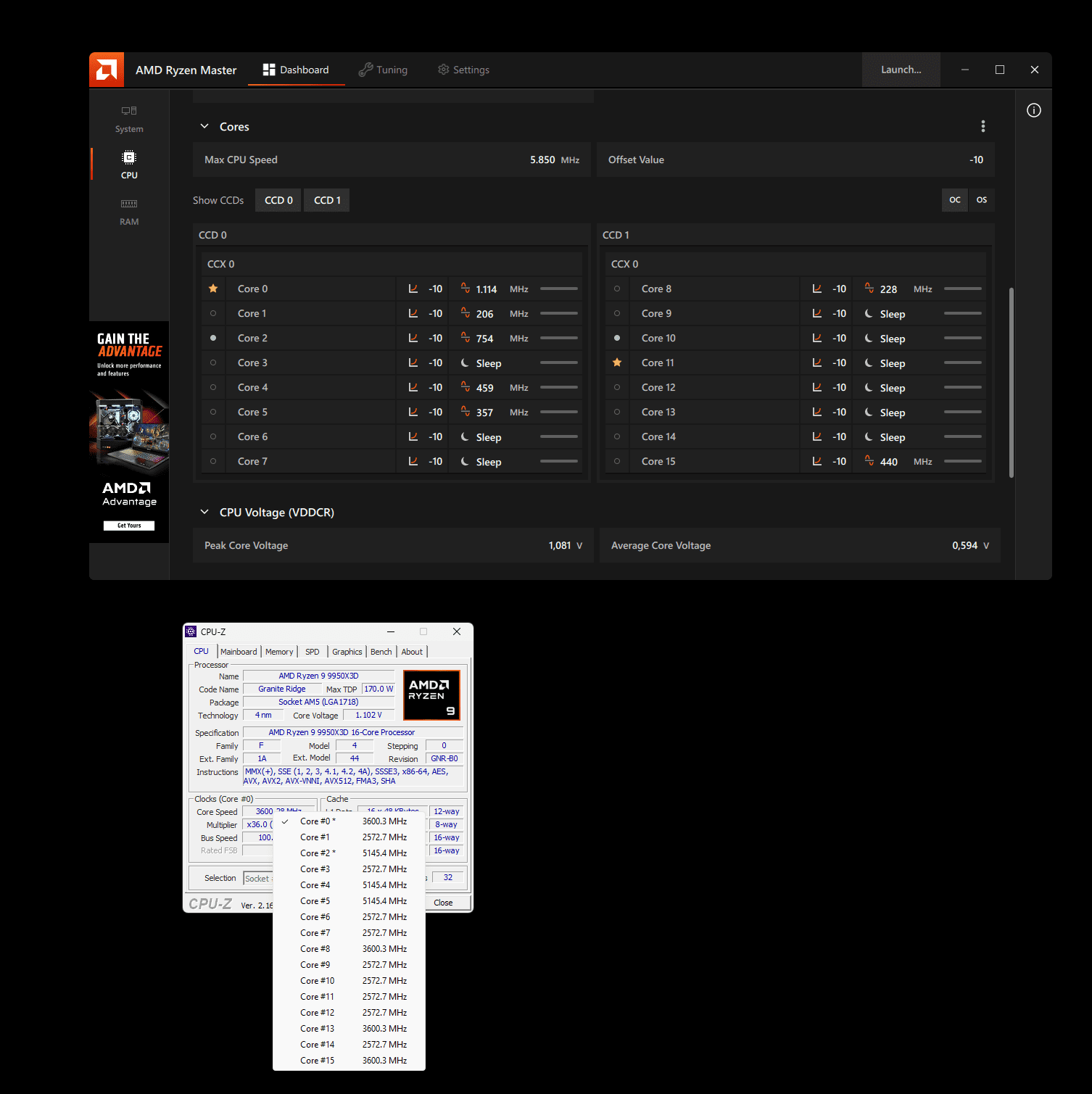The width and height of the screenshot is (1092, 1094).
Task: Switch to the Dashboard tab
Action: click(x=296, y=70)
